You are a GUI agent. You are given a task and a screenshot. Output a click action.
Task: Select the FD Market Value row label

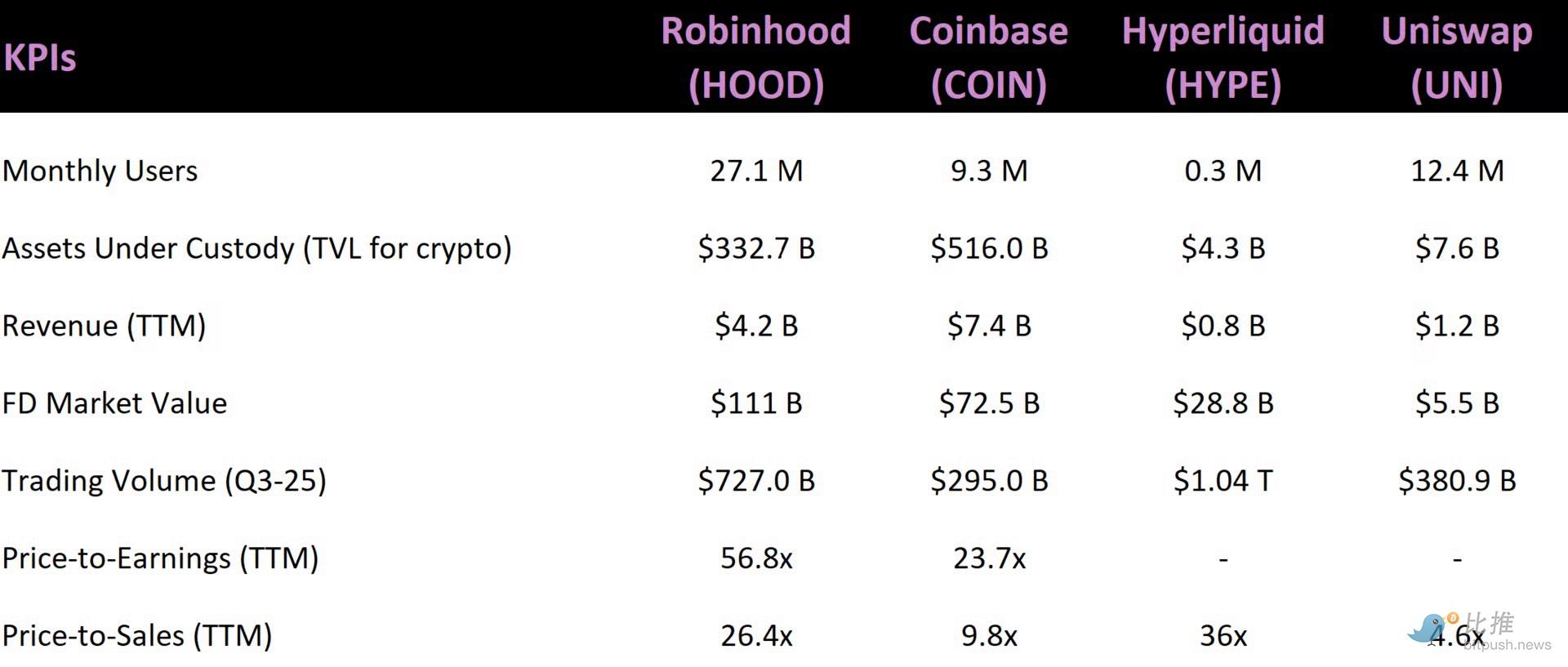pos(114,403)
